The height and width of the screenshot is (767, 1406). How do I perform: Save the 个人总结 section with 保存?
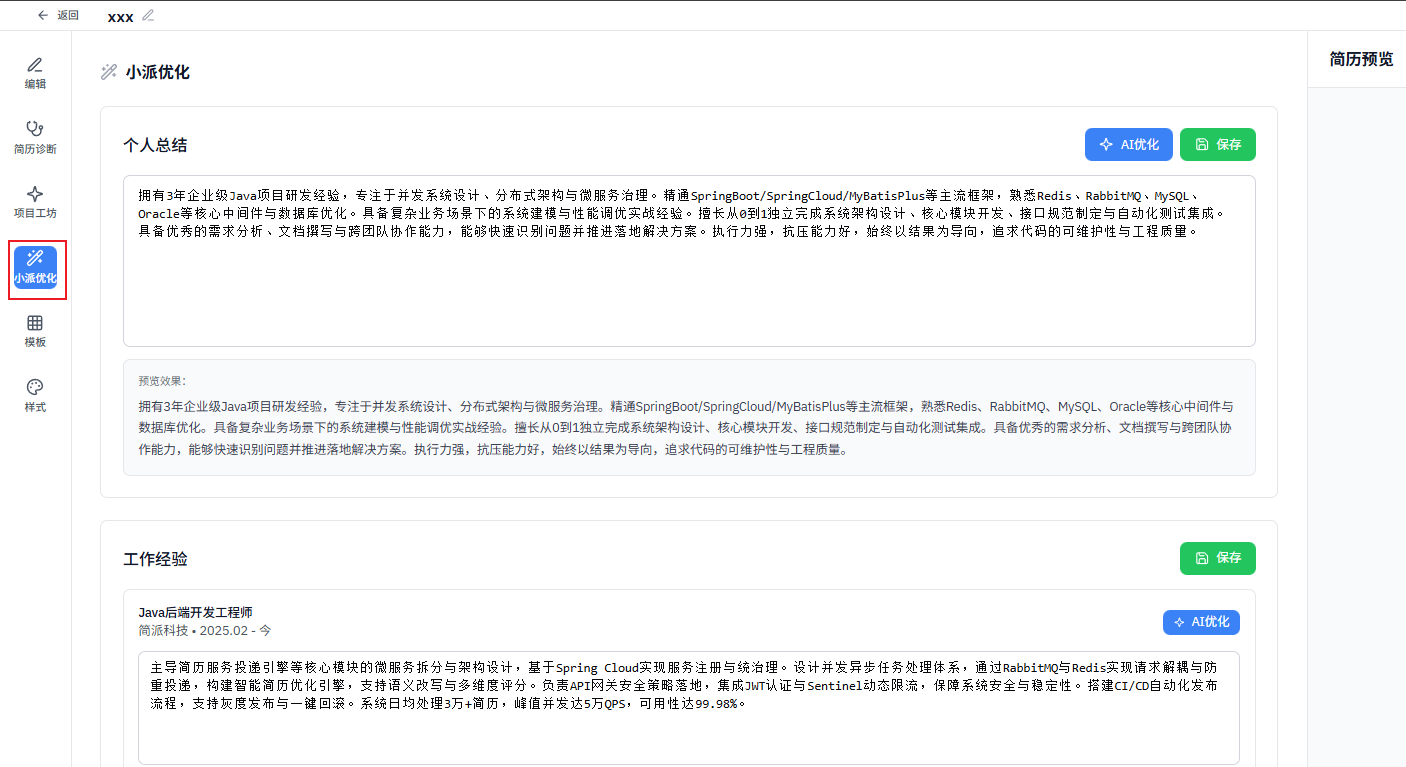click(x=1217, y=144)
